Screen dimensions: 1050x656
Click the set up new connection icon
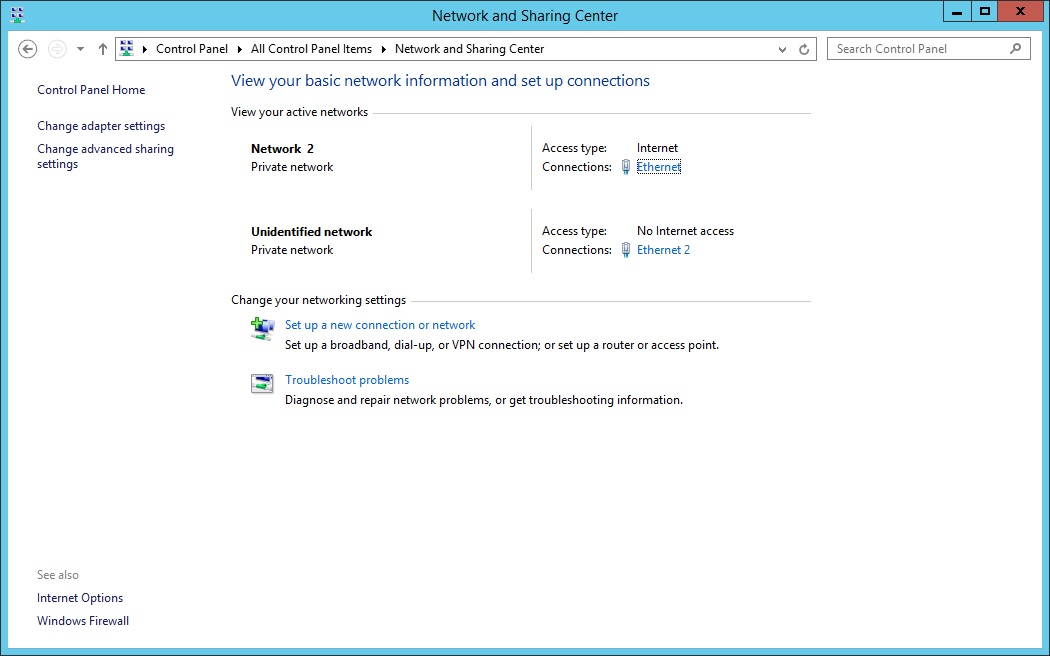(262, 329)
